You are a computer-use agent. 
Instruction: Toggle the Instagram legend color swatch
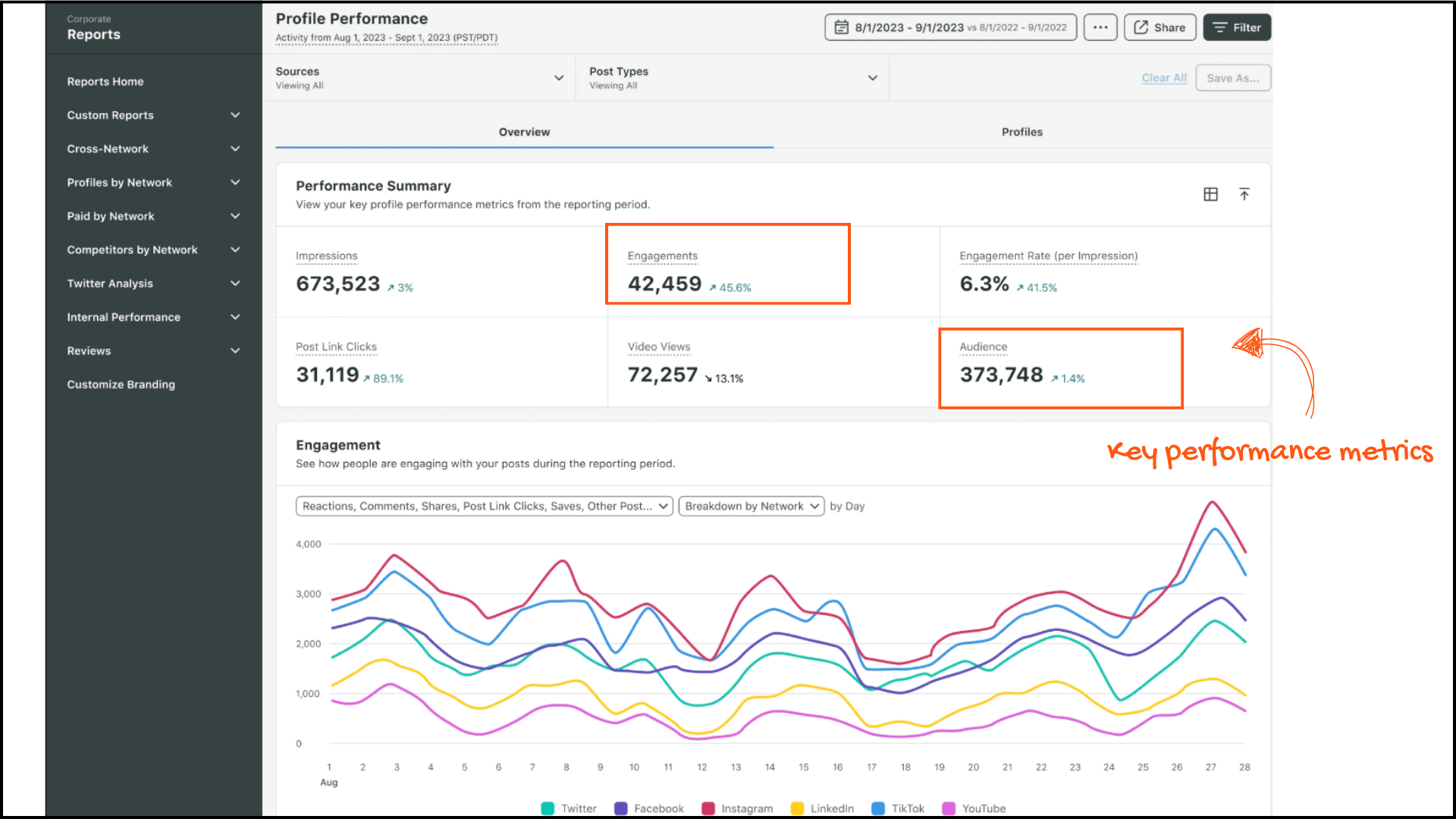[x=708, y=808]
